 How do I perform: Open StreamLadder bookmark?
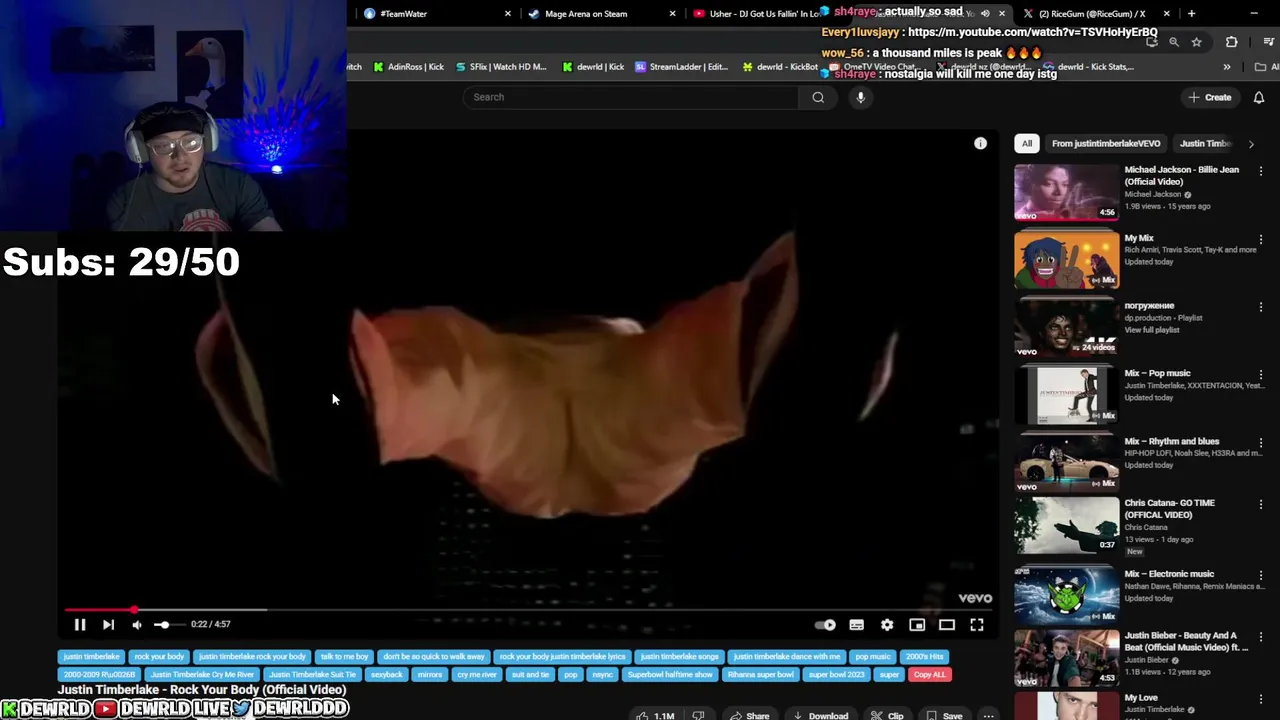681,67
